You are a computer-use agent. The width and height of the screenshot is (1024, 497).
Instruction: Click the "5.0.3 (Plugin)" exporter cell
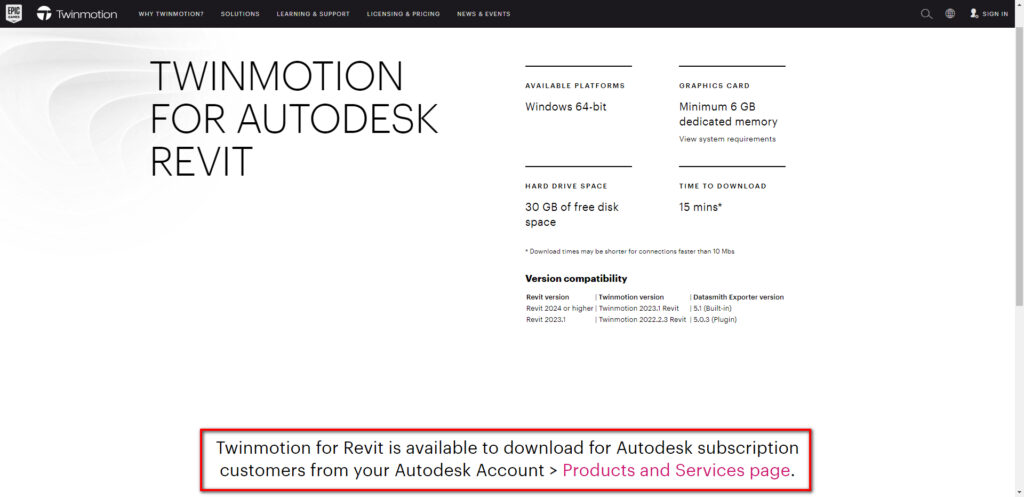point(715,319)
